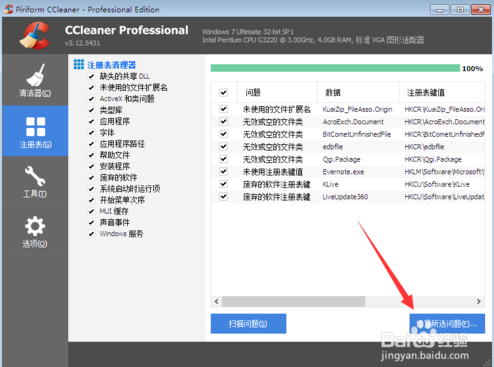Toggle the 声音事件 checkbox
This screenshot has width=494, height=367.
coord(91,223)
